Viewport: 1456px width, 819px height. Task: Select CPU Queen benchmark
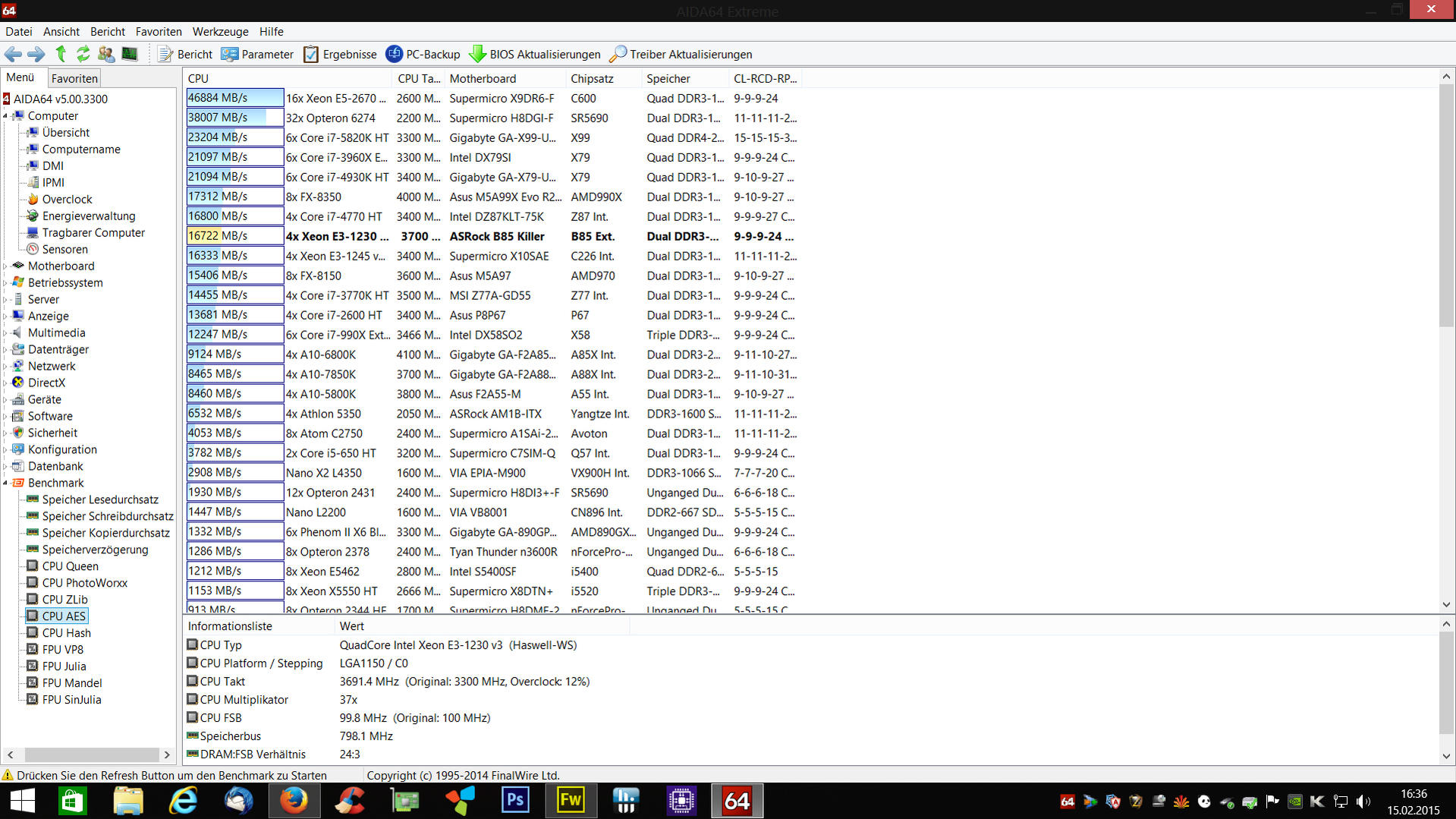pyautogui.click(x=70, y=566)
